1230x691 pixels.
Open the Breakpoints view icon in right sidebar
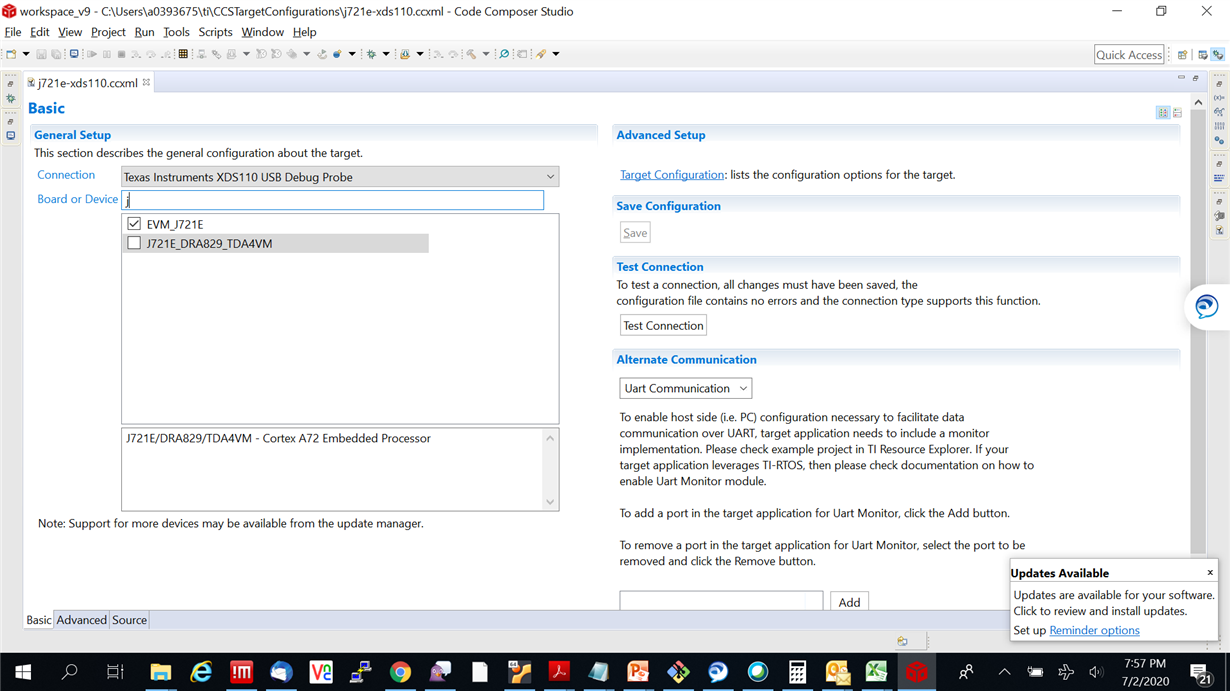coord(1219,141)
